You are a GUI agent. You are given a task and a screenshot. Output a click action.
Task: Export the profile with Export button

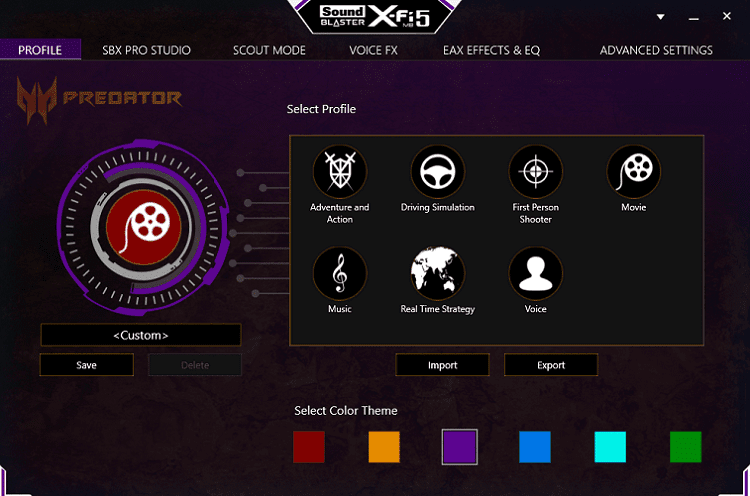click(551, 365)
